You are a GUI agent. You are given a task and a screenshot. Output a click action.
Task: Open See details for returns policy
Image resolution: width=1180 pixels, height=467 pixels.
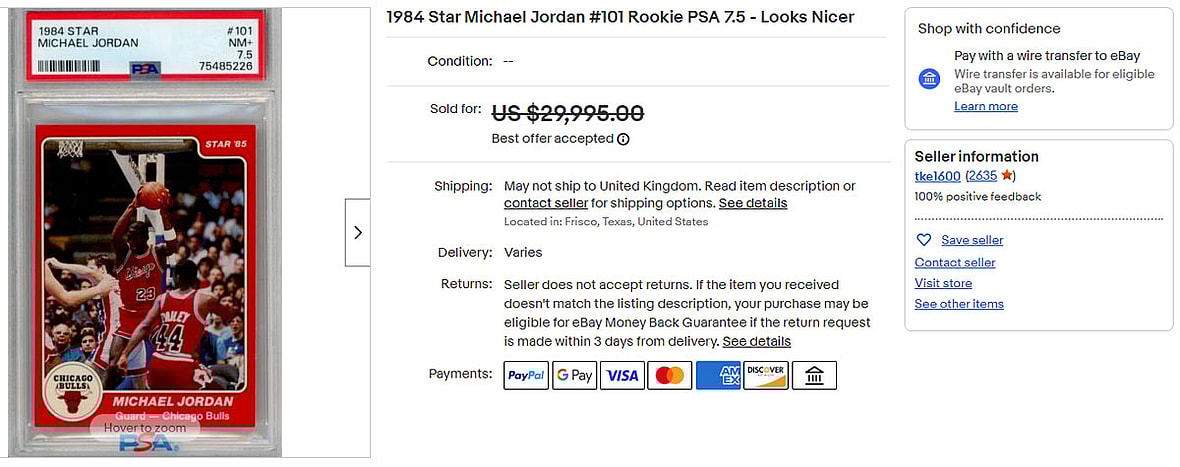pyautogui.click(x=757, y=341)
